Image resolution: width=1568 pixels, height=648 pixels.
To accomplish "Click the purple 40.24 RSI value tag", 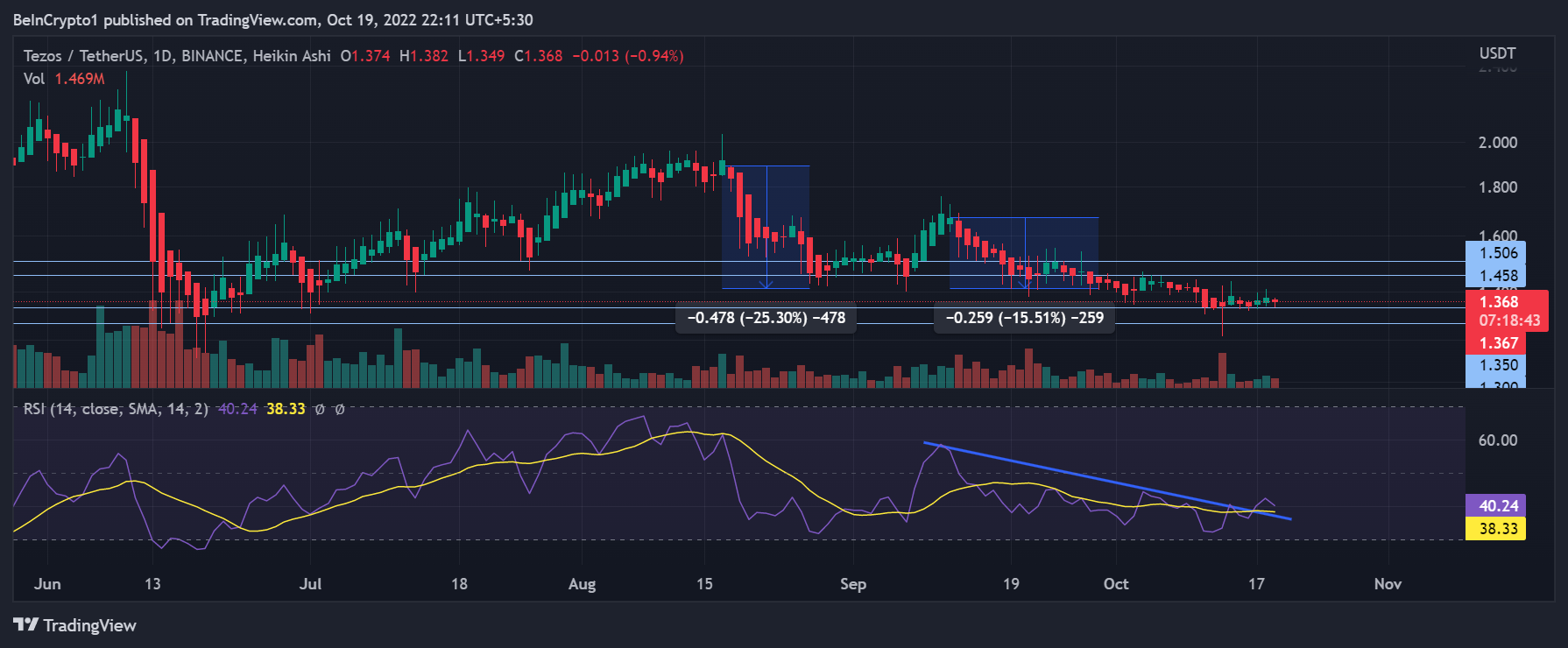I will [x=1496, y=505].
